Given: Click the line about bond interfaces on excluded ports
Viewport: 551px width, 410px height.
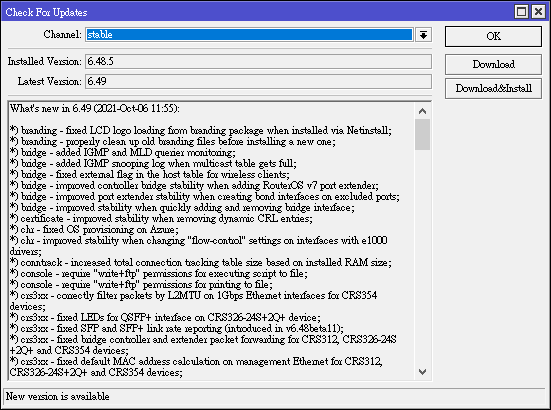Looking at the screenshot, I should [x=205, y=196].
